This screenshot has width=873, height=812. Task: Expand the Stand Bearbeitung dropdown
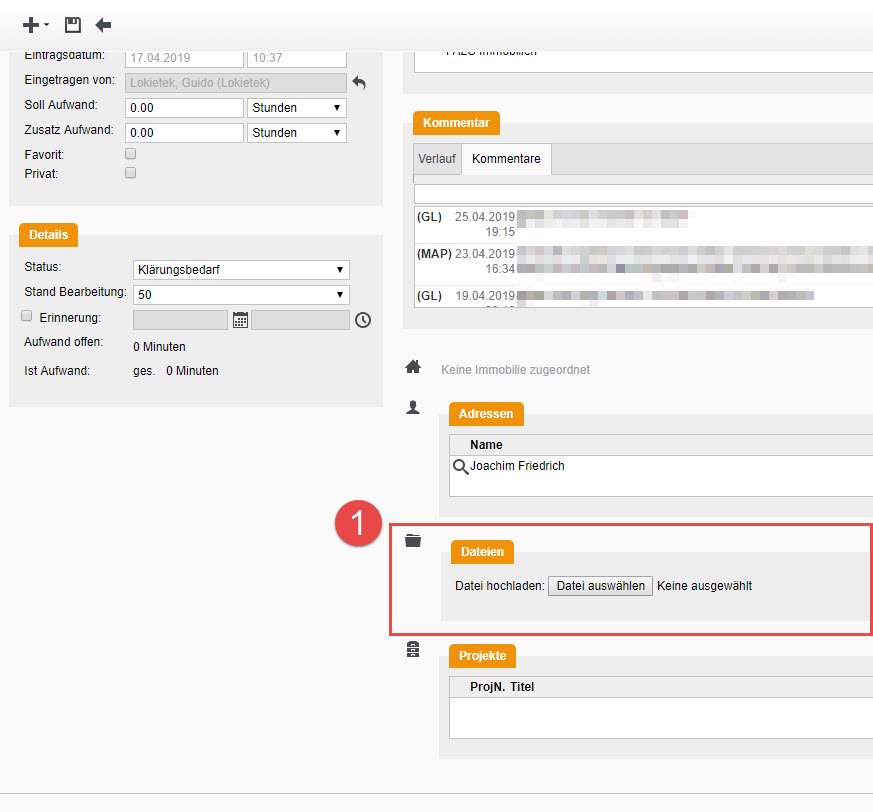(x=241, y=295)
